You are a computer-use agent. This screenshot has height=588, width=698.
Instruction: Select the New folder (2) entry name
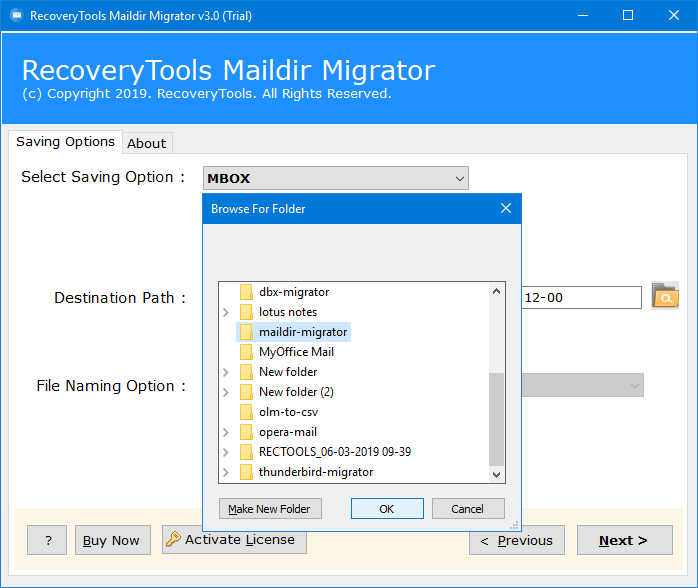click(296, 392)
